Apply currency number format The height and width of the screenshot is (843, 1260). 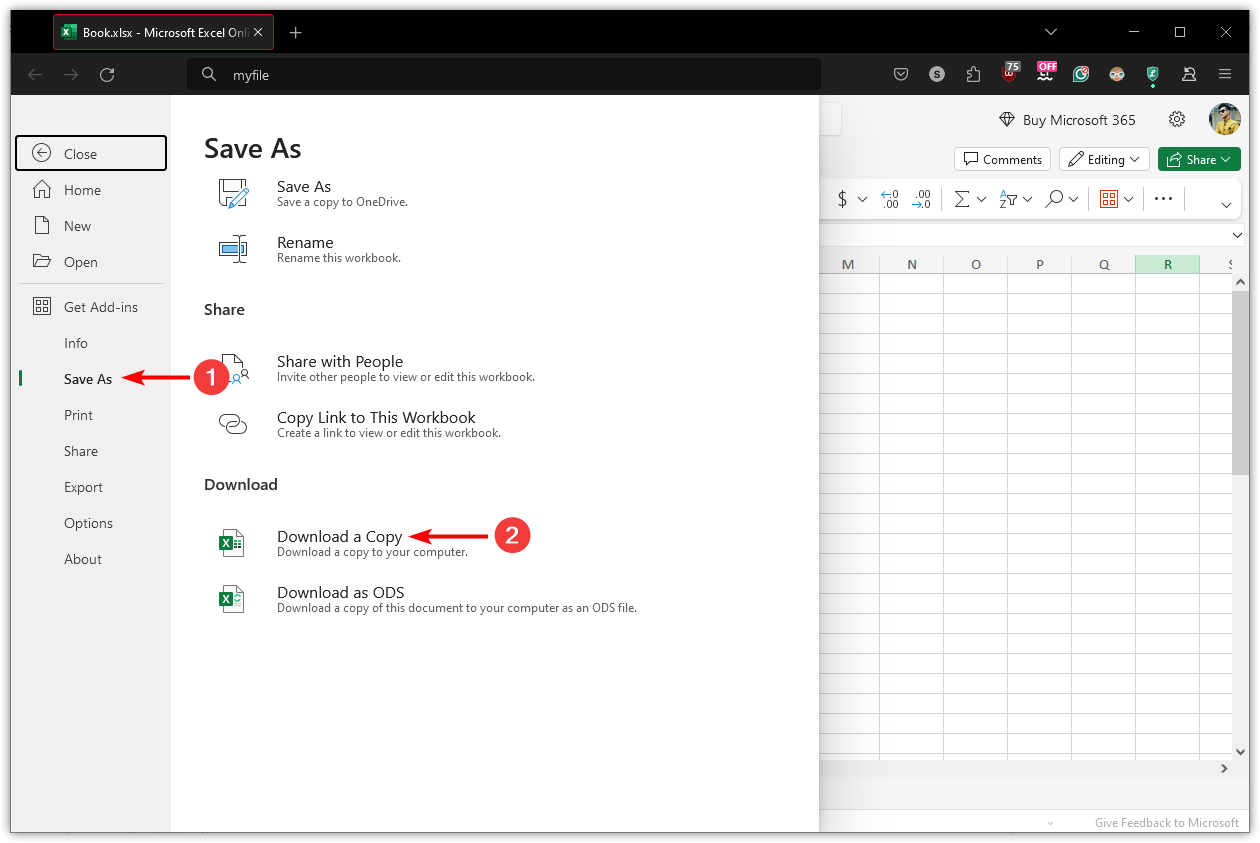point(845,198)
